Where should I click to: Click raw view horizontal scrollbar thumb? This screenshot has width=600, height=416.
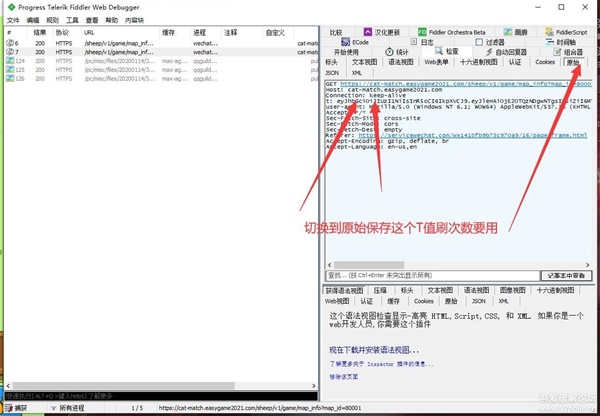[x=369, y=265]
